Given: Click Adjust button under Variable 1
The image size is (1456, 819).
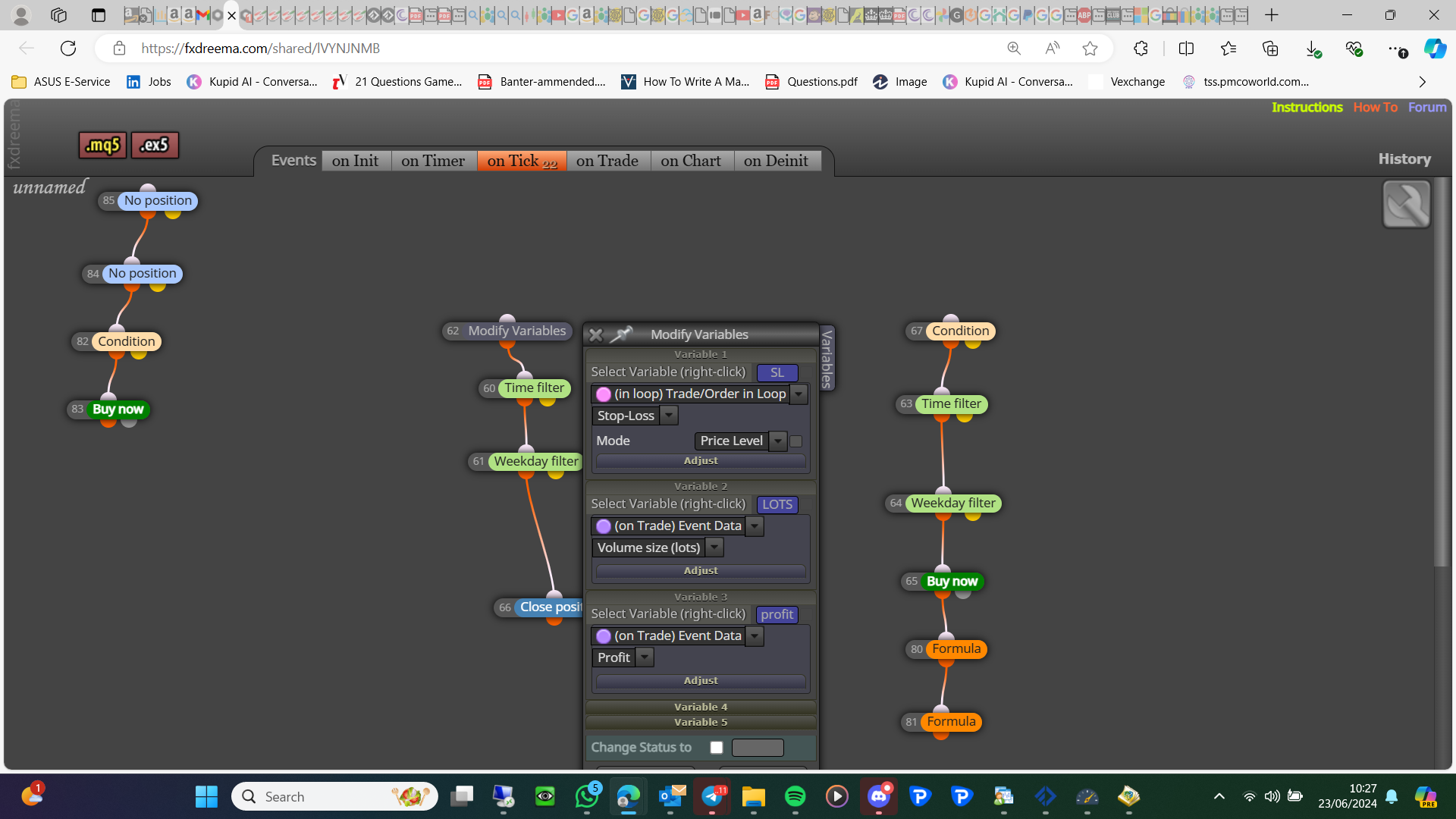Looking at the screenshot, I should [701, 461].
